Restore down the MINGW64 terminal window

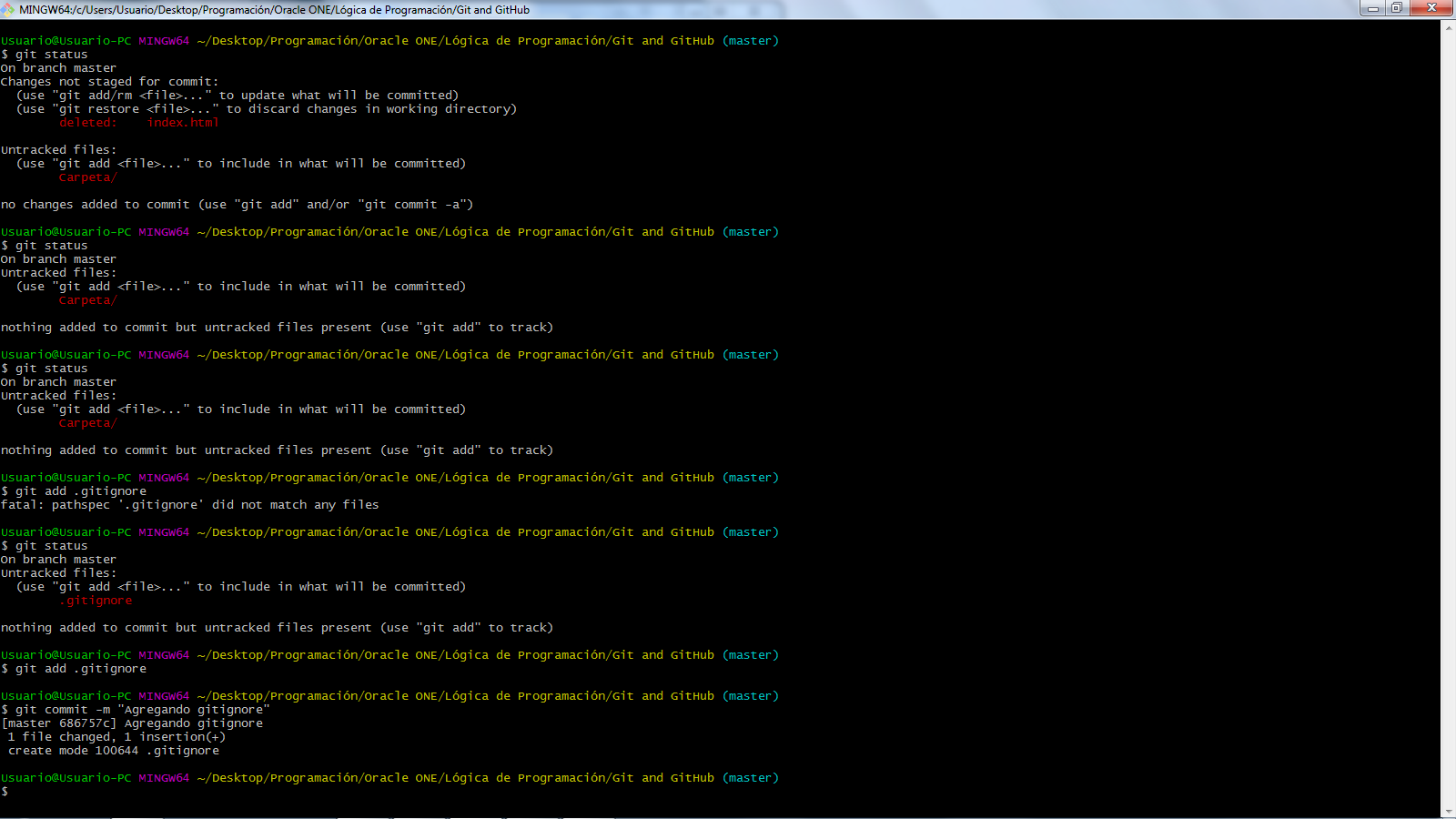click(x=1396, y=8)
